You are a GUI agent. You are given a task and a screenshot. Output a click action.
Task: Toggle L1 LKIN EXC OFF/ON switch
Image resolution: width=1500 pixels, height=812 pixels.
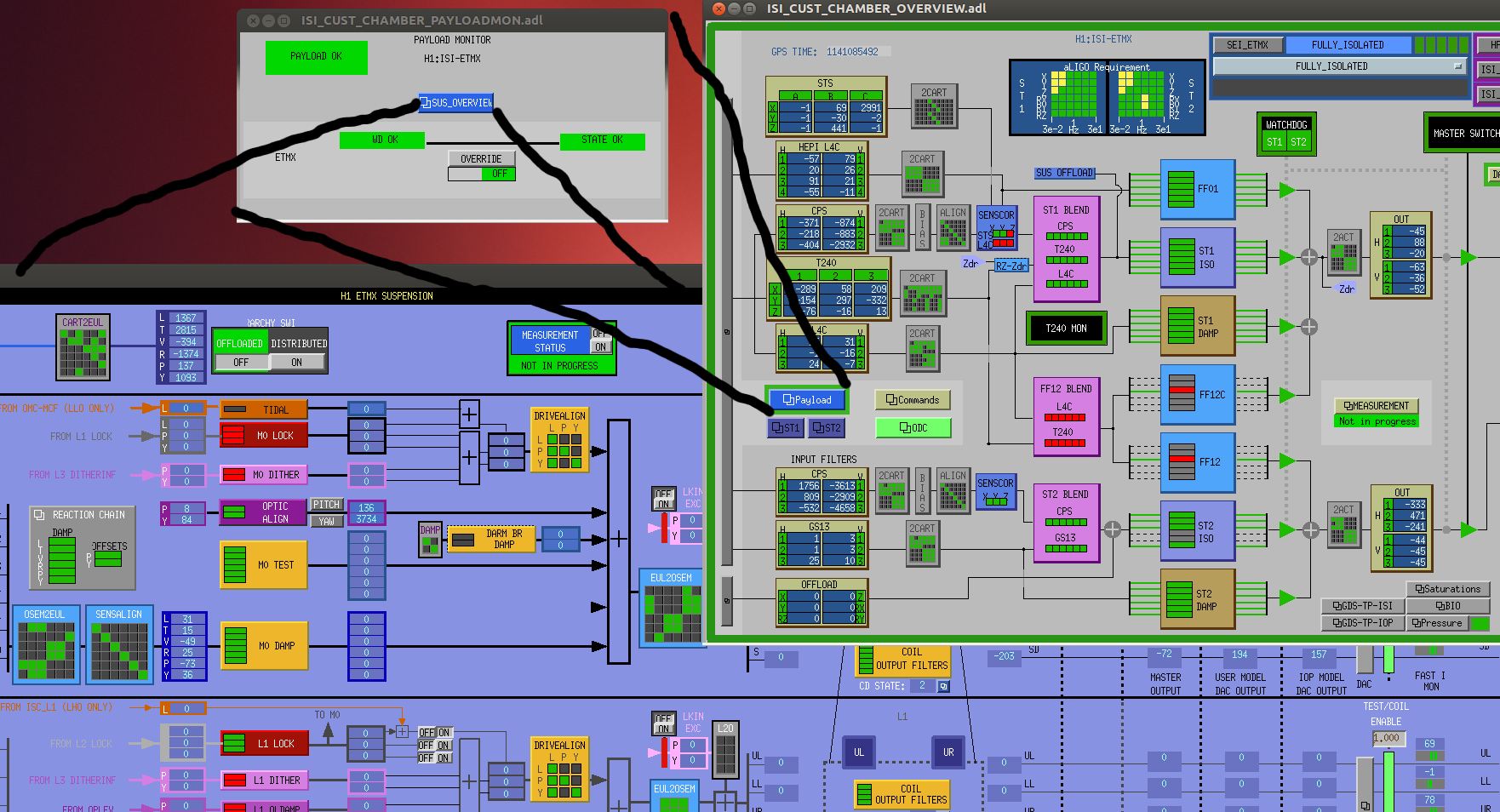click(x=664, y=723)
